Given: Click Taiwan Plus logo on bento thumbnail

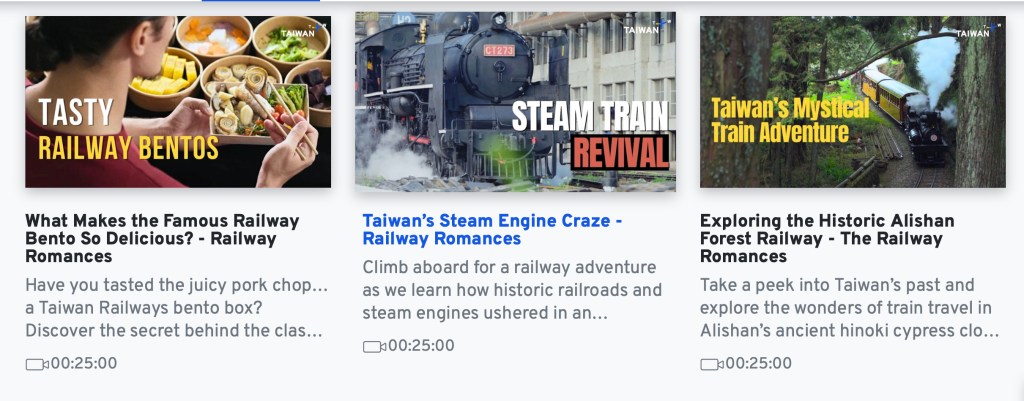Looking at the screenshot, I should pyautogui.click(x=302, y=31).
